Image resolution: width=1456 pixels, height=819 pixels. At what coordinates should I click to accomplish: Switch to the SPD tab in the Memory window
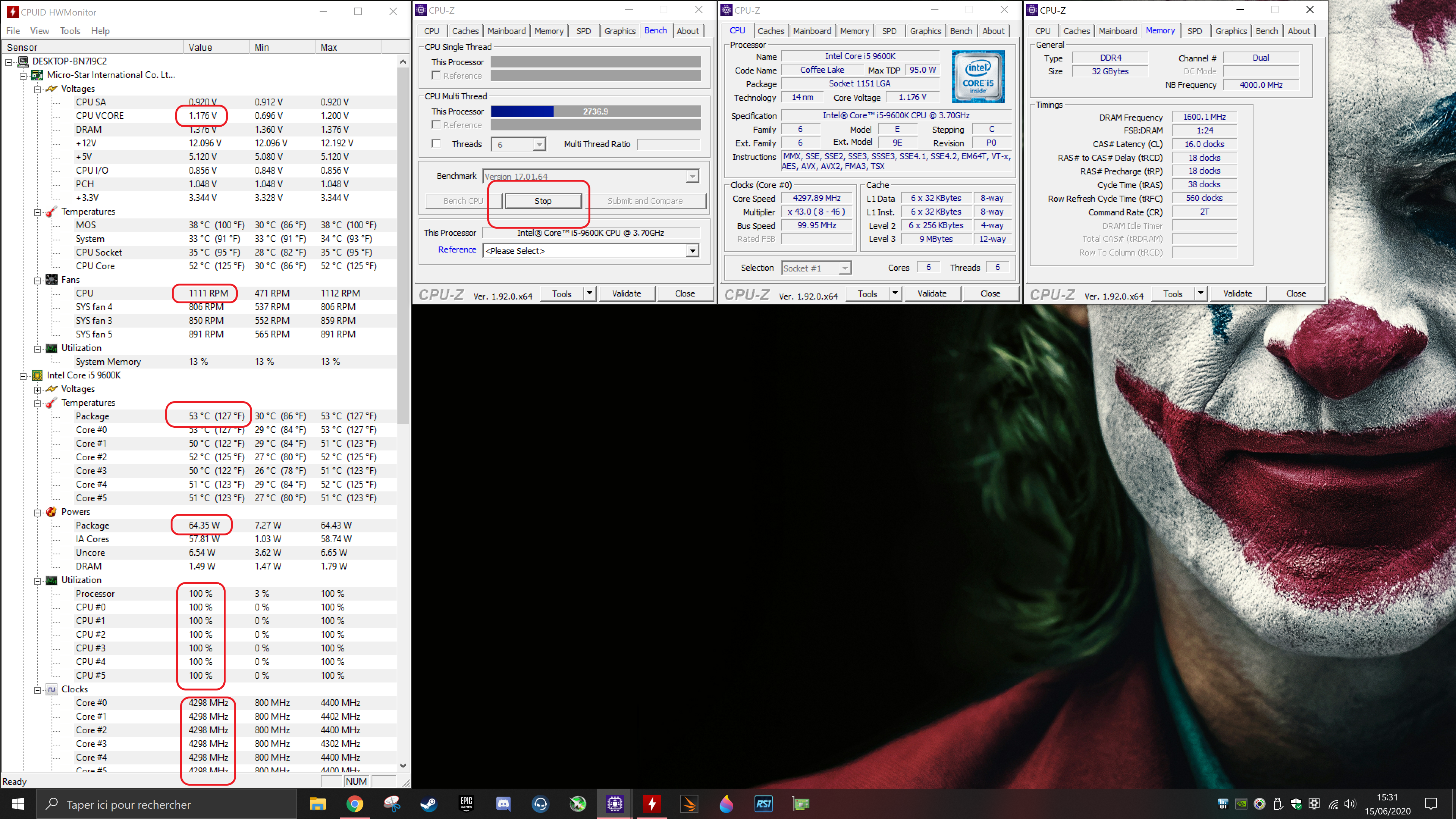1194,31
